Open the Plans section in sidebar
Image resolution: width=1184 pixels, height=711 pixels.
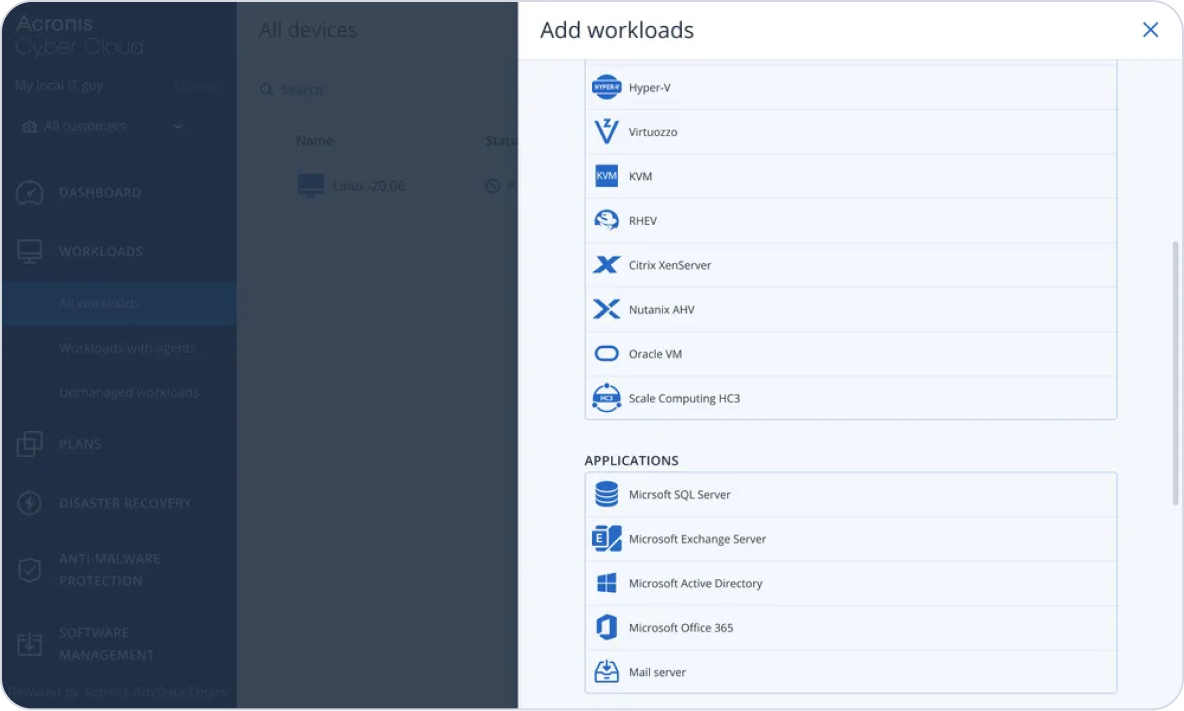pyautogui.click(x=80, y=444)
